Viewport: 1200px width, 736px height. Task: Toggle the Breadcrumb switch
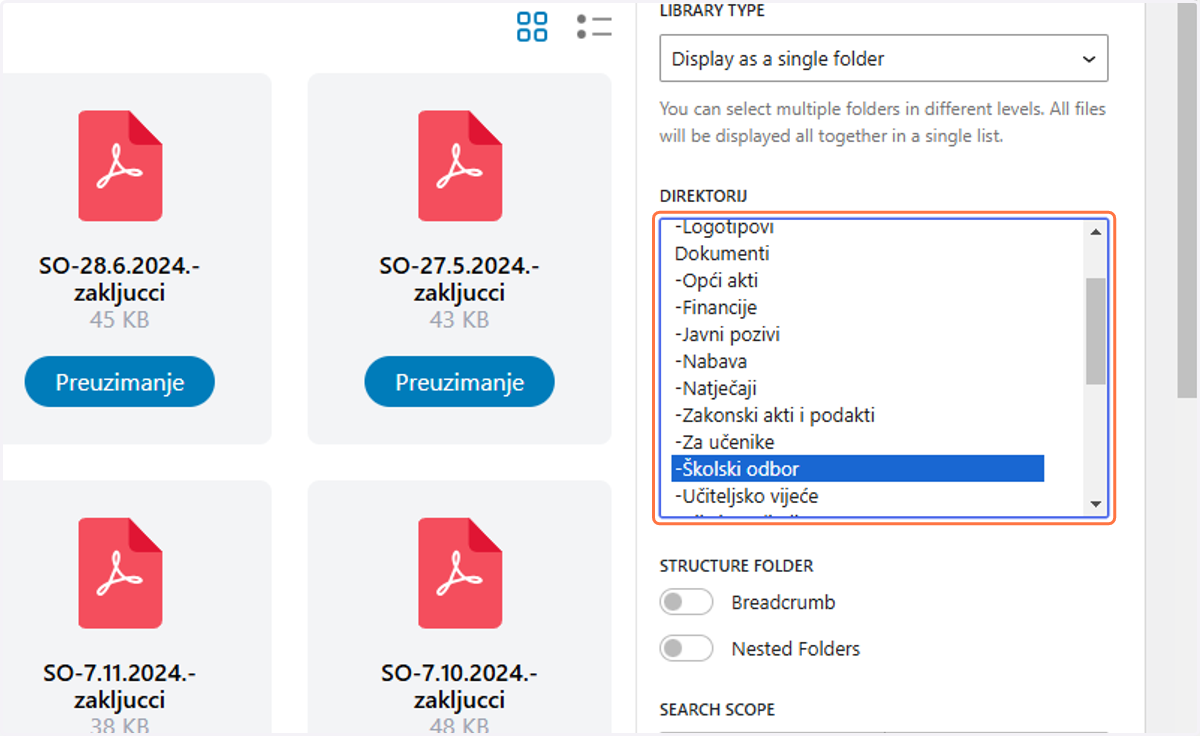[x=686, y=603]
